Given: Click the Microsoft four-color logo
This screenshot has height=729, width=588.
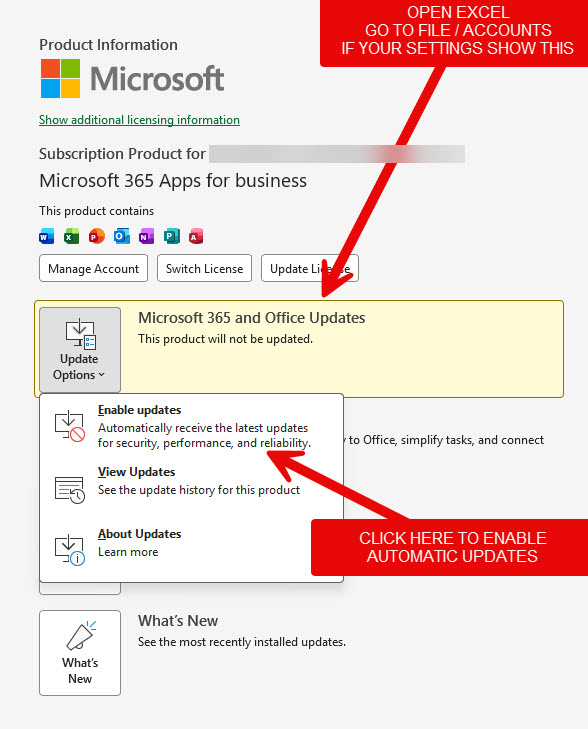Looking at the screenshot, I should tap(60, 79).
